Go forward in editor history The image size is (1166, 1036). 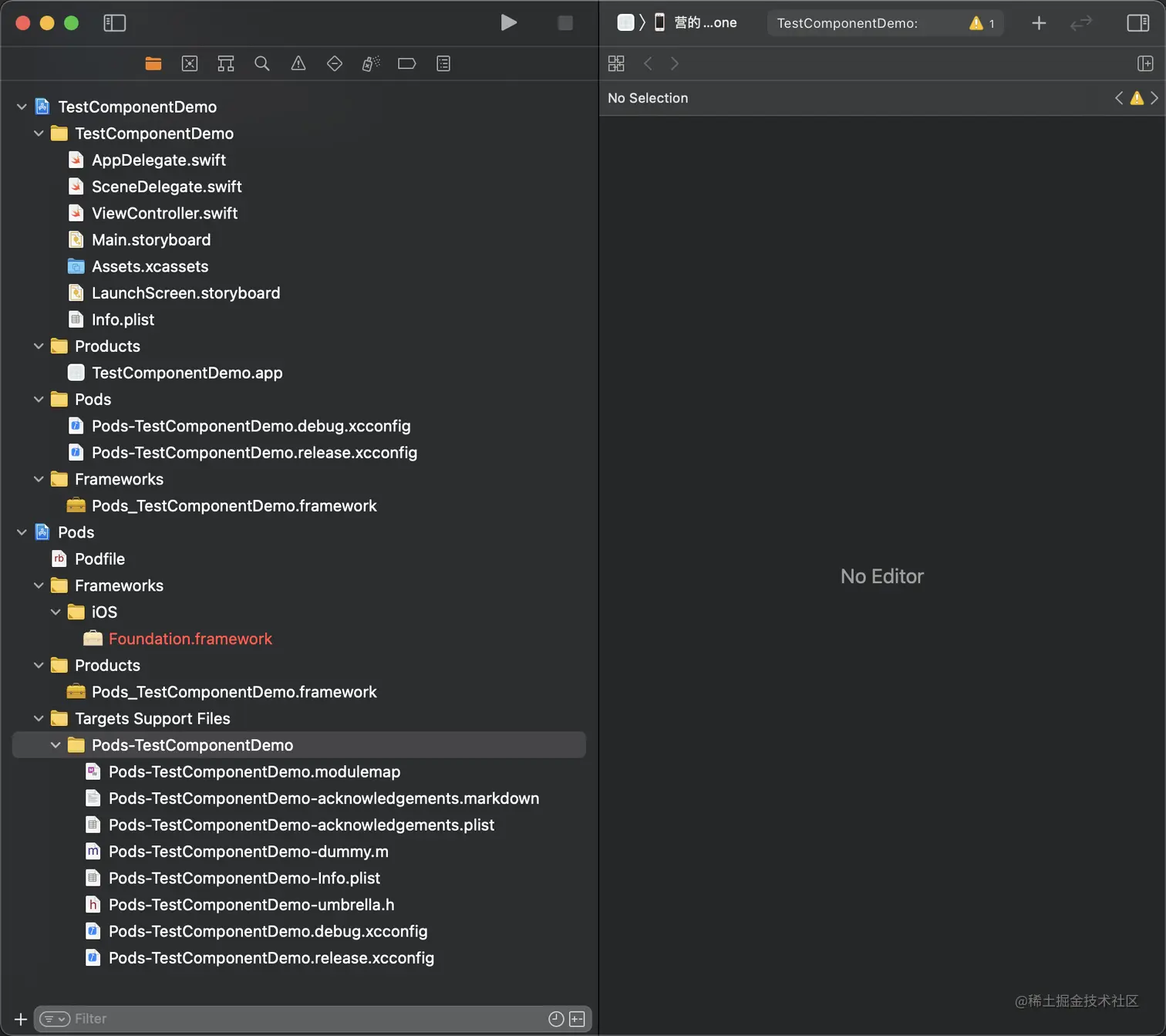pyautogui.click(x=675, y=63)
